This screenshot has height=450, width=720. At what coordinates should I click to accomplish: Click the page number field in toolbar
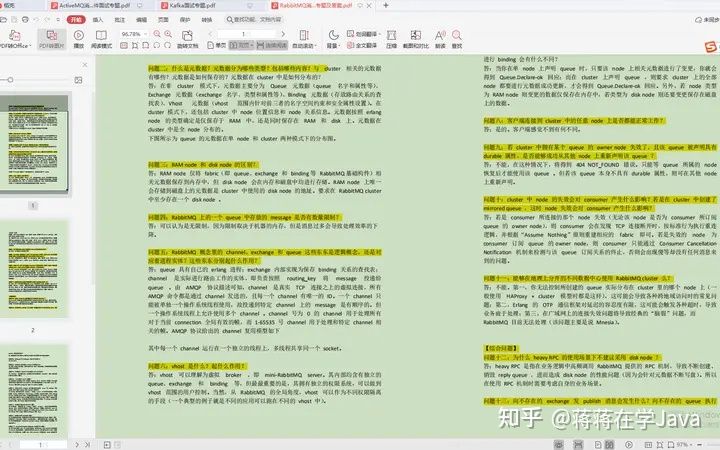click(x=246, y=34)
